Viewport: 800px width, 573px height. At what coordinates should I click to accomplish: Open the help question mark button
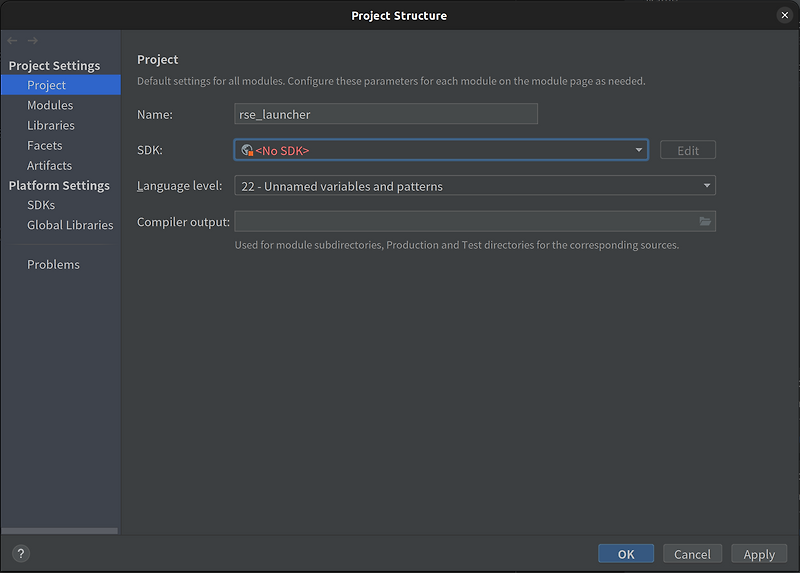tap(21, 553)
